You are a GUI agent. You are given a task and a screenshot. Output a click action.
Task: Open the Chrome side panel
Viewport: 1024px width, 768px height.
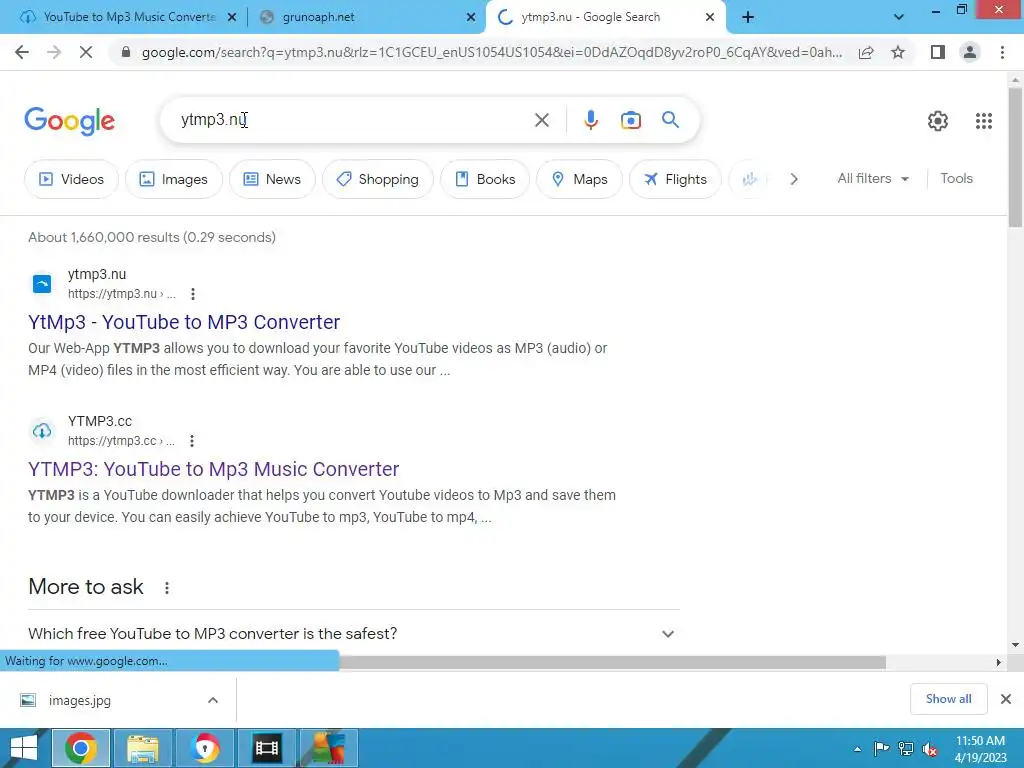(x=938, y=52)
